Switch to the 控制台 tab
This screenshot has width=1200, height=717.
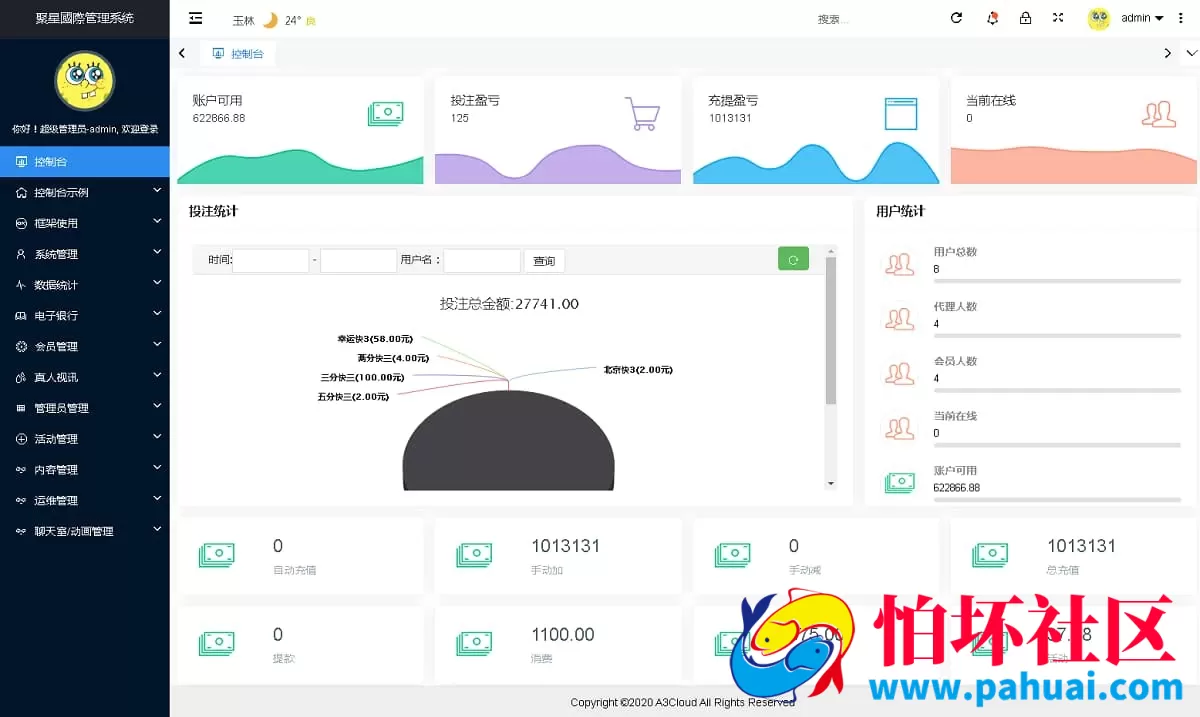pyautogui.click(x=237, y=53)
